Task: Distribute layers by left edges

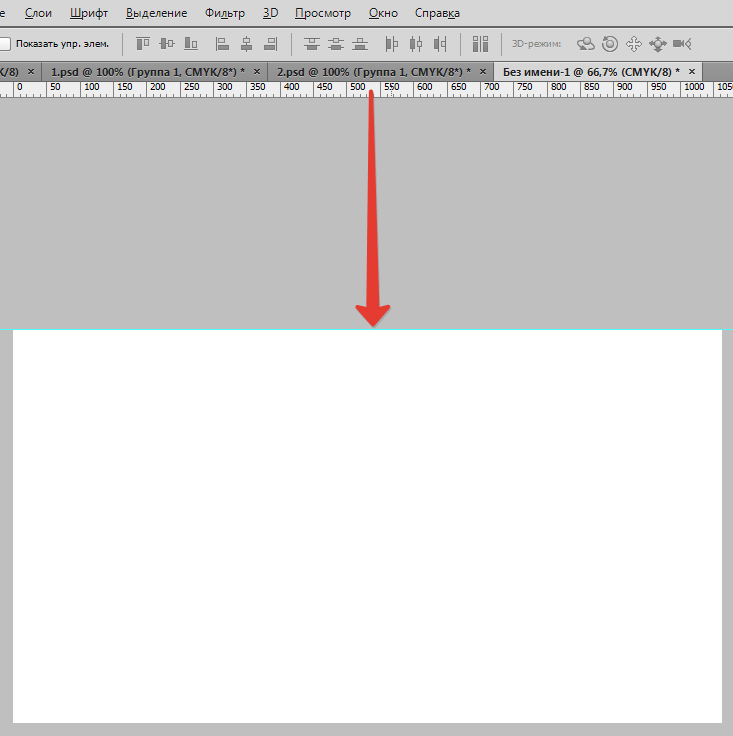Action: pyautogui.click(x=391, y=44)
